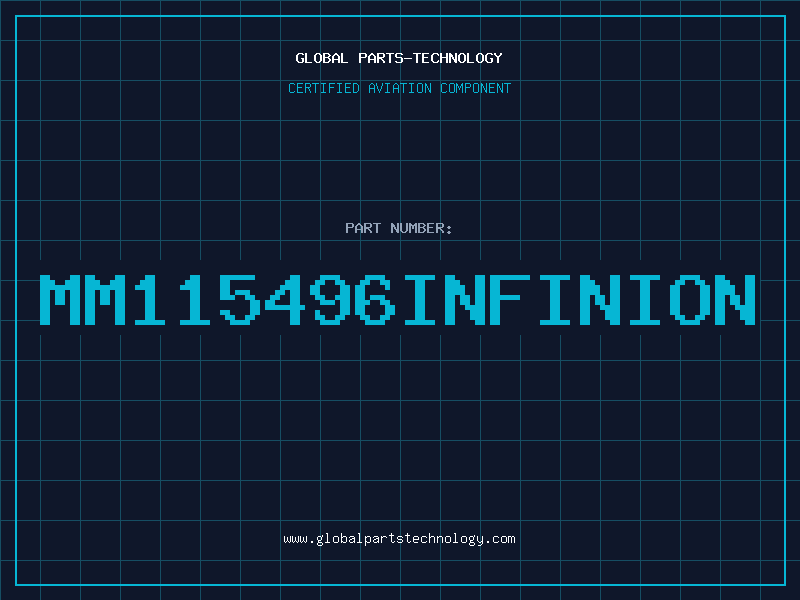
Task: Select the CERTIFIED AVIATION COMPONENT subtitle
Action: [399, 88]
